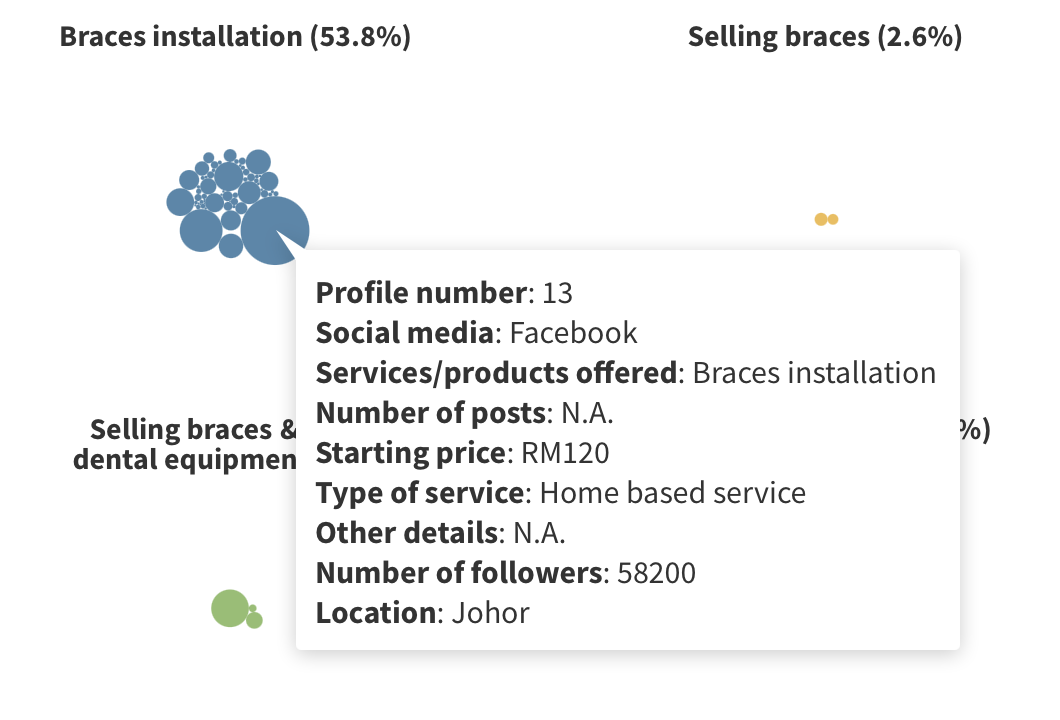
Task: Click the blue bubble at the cluster's top-right
Action: 258,161
